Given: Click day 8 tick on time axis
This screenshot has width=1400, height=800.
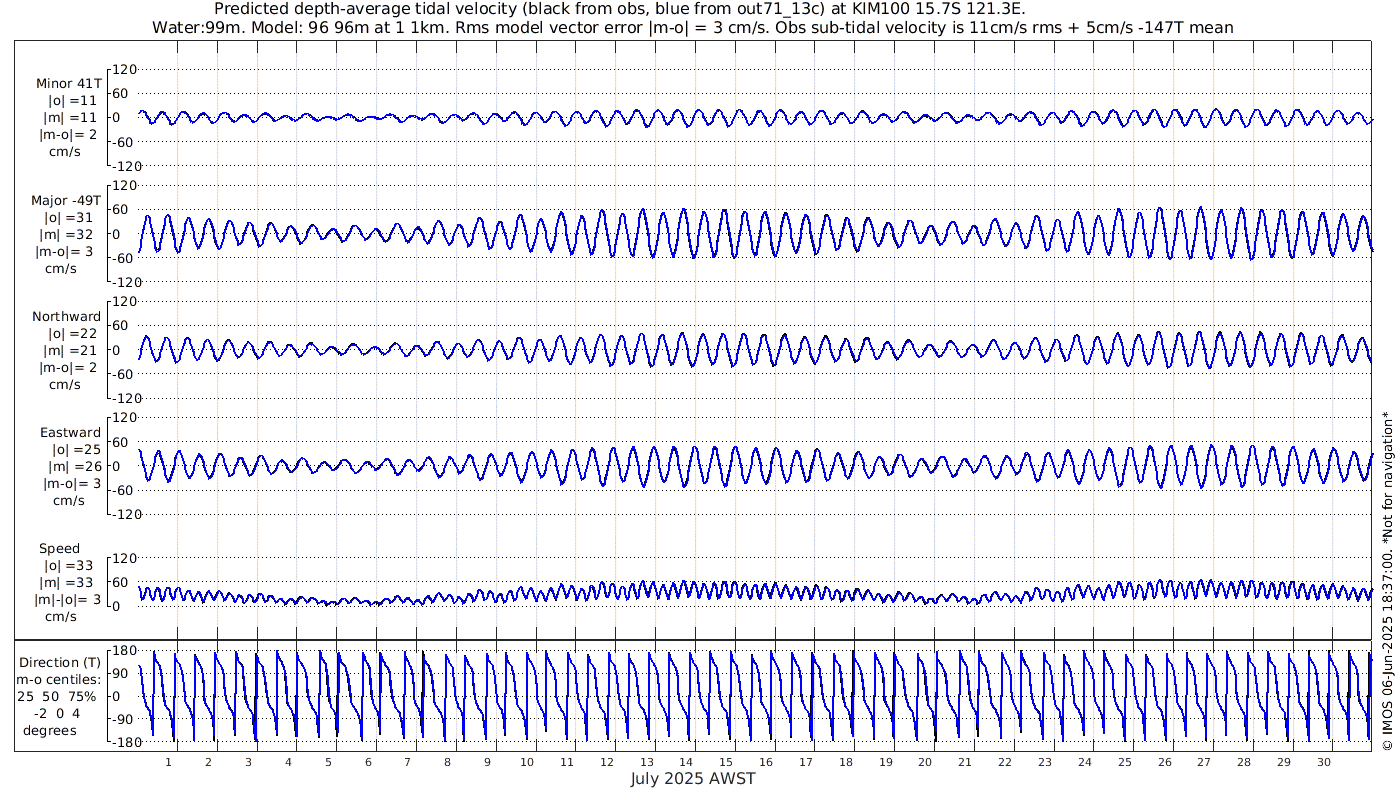Looking at the screenshot, I should [448, 762].
